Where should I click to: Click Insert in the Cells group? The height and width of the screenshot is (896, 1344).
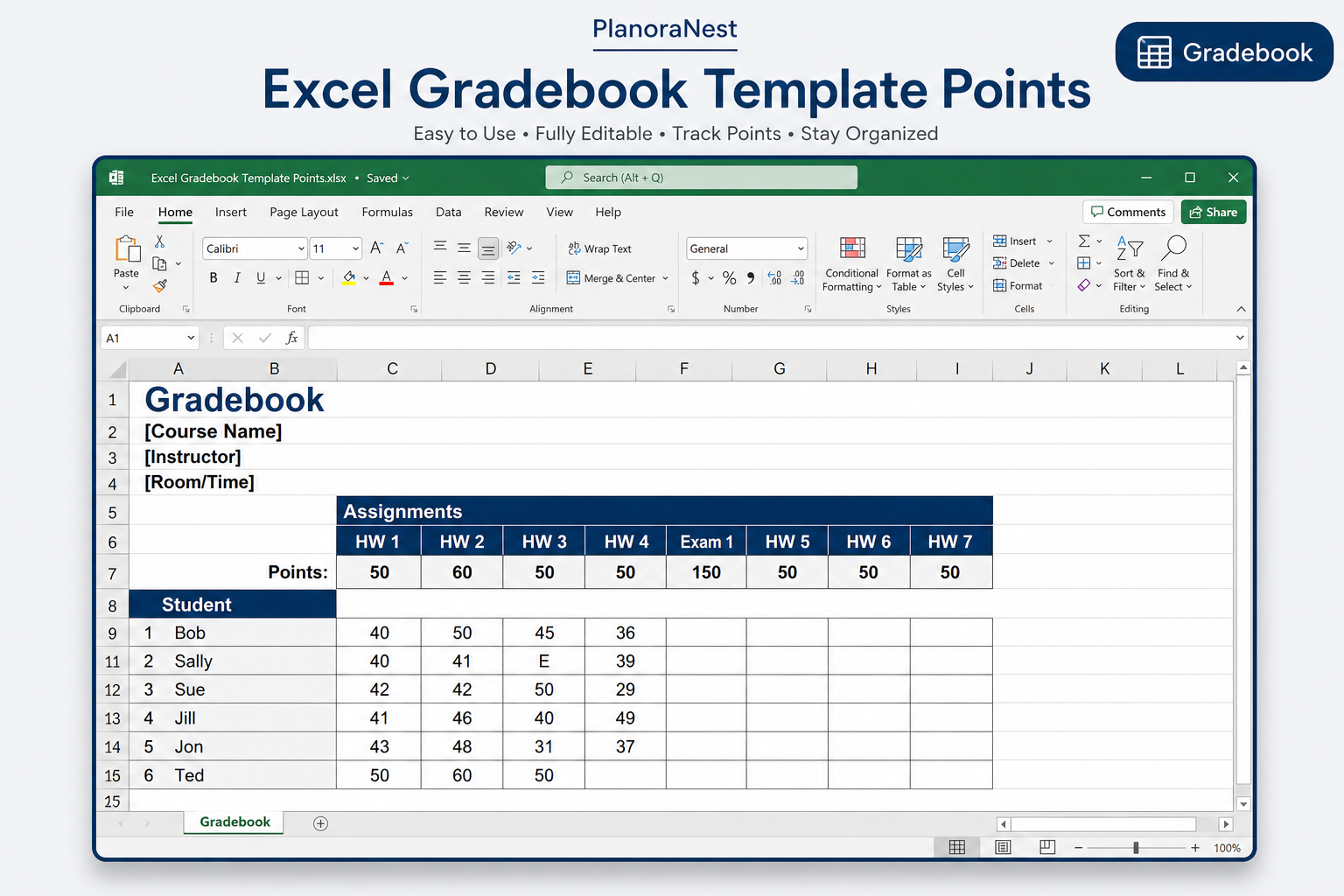pos(1023,241)
